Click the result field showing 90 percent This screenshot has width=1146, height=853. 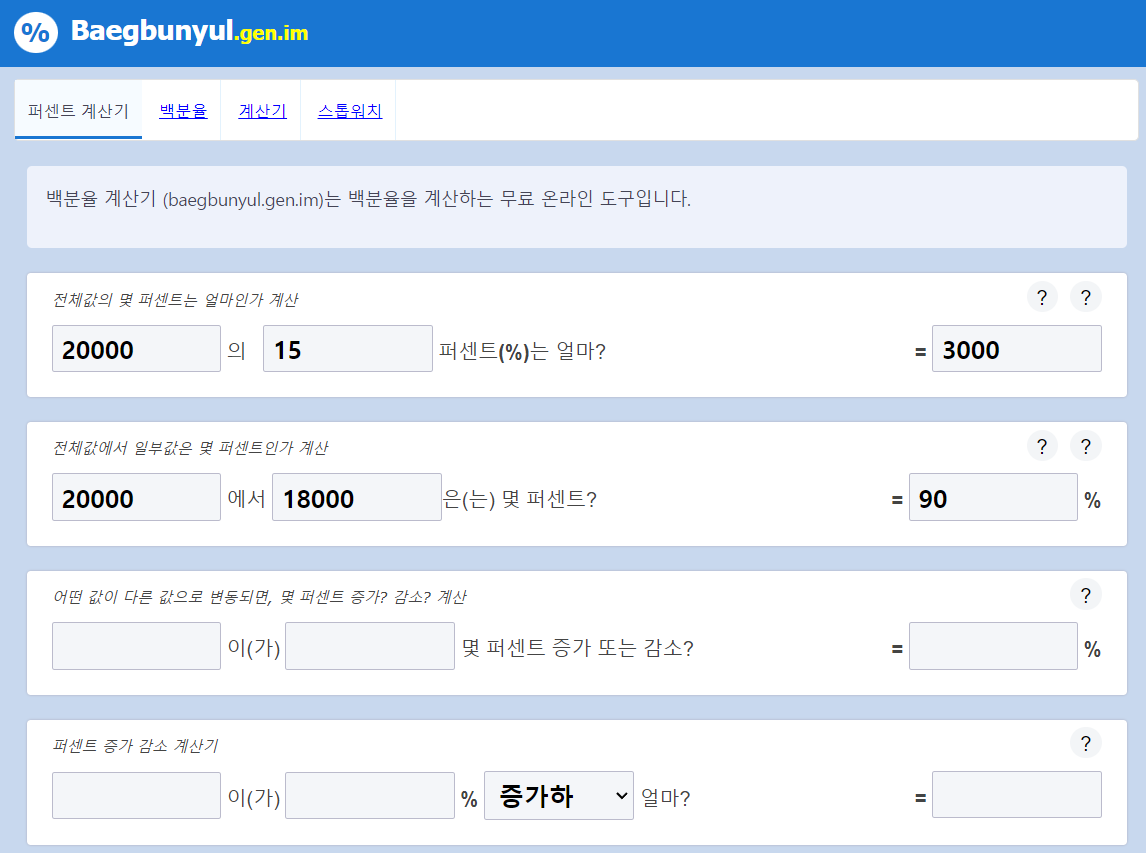[993, 497]
